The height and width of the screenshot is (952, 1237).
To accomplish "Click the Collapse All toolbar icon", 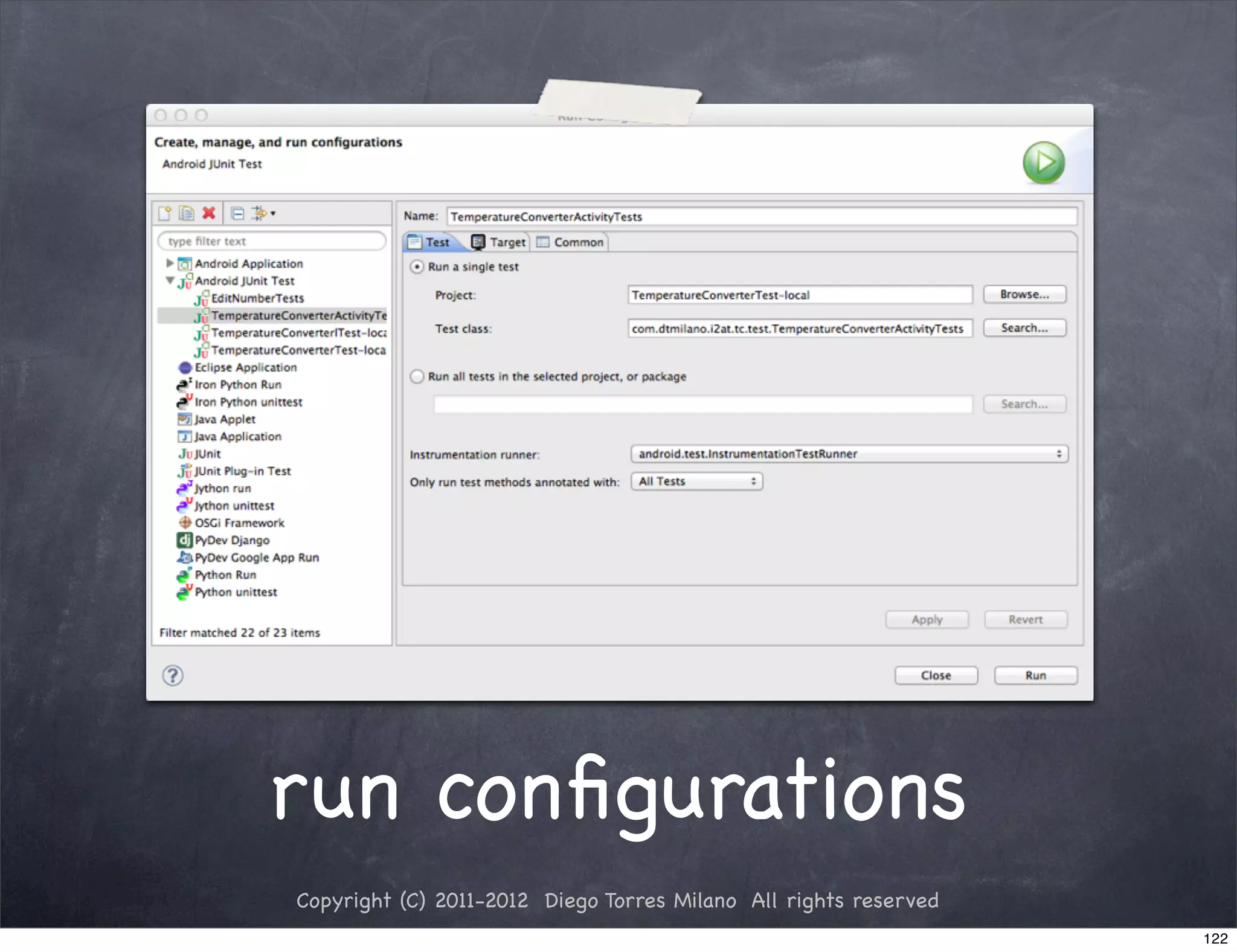I will [237, 213].
